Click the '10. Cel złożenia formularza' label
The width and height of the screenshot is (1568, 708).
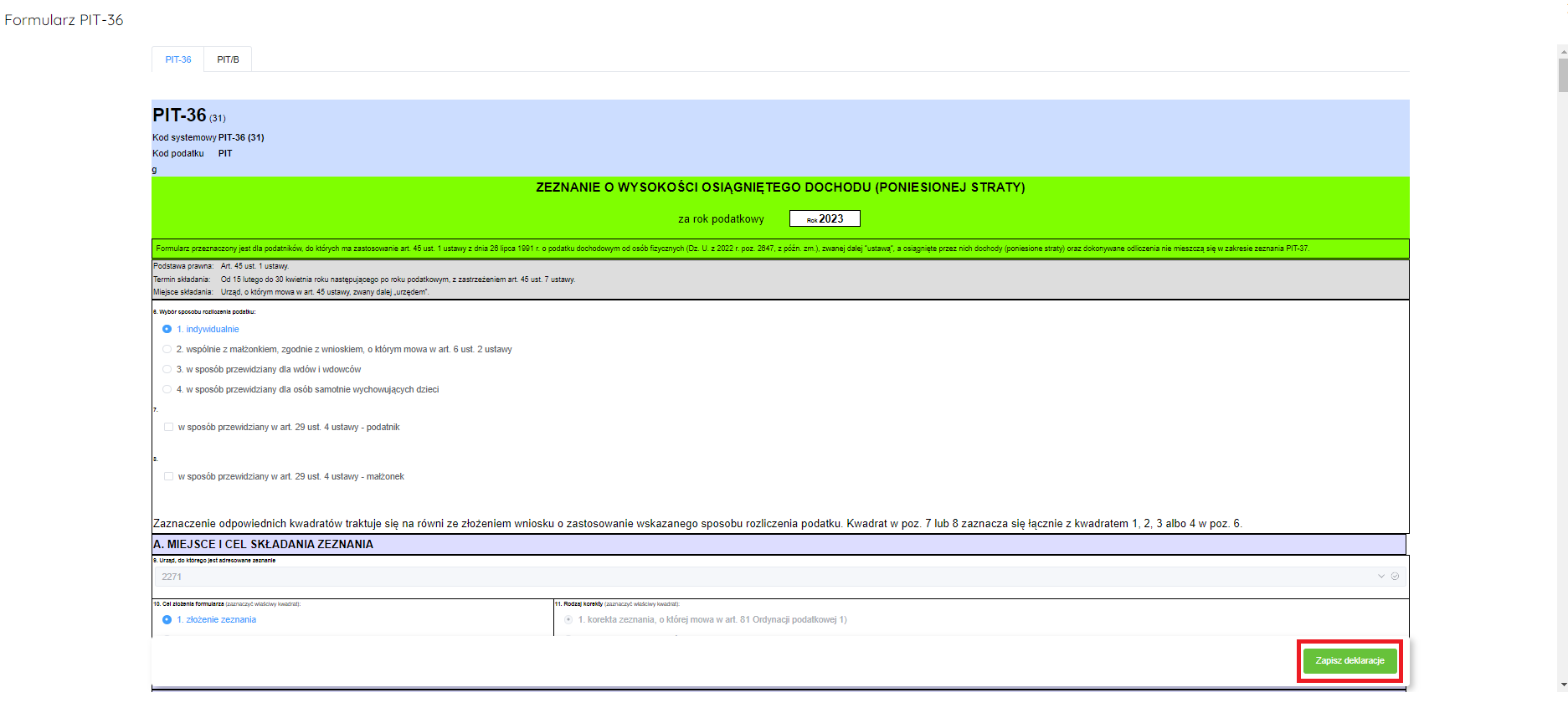click(x=227, y=603)
